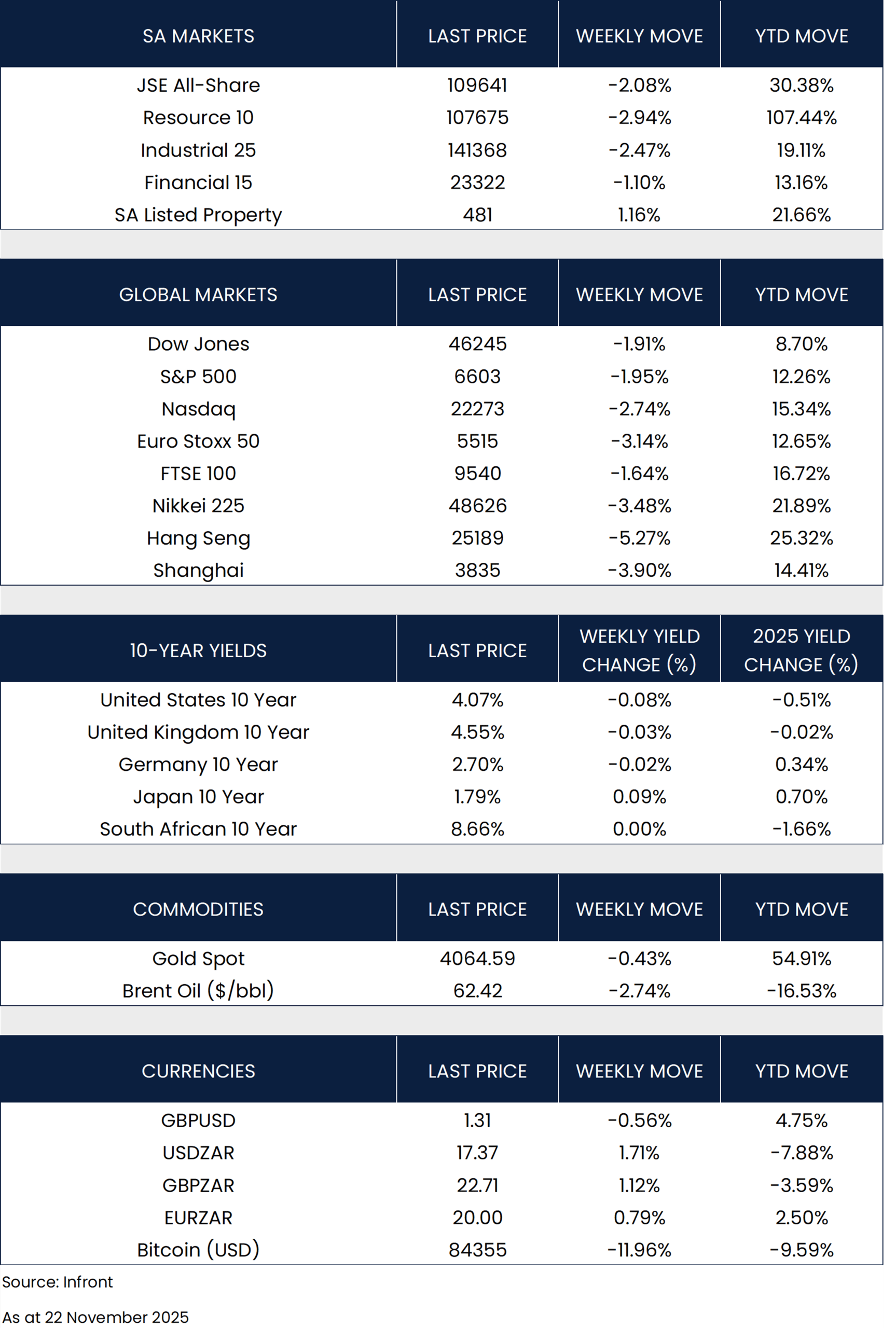Click the Nikkei 225 row label
The image size is (896, 1328).
pos(198,505)
